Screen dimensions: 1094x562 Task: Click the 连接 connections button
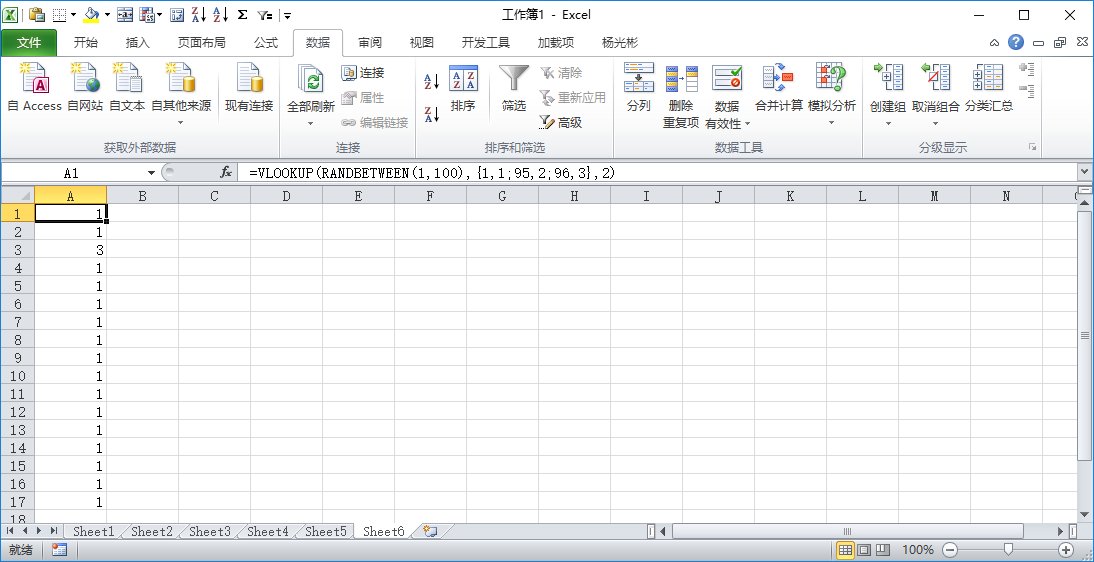pyautogui.click(x=363, y=73)
